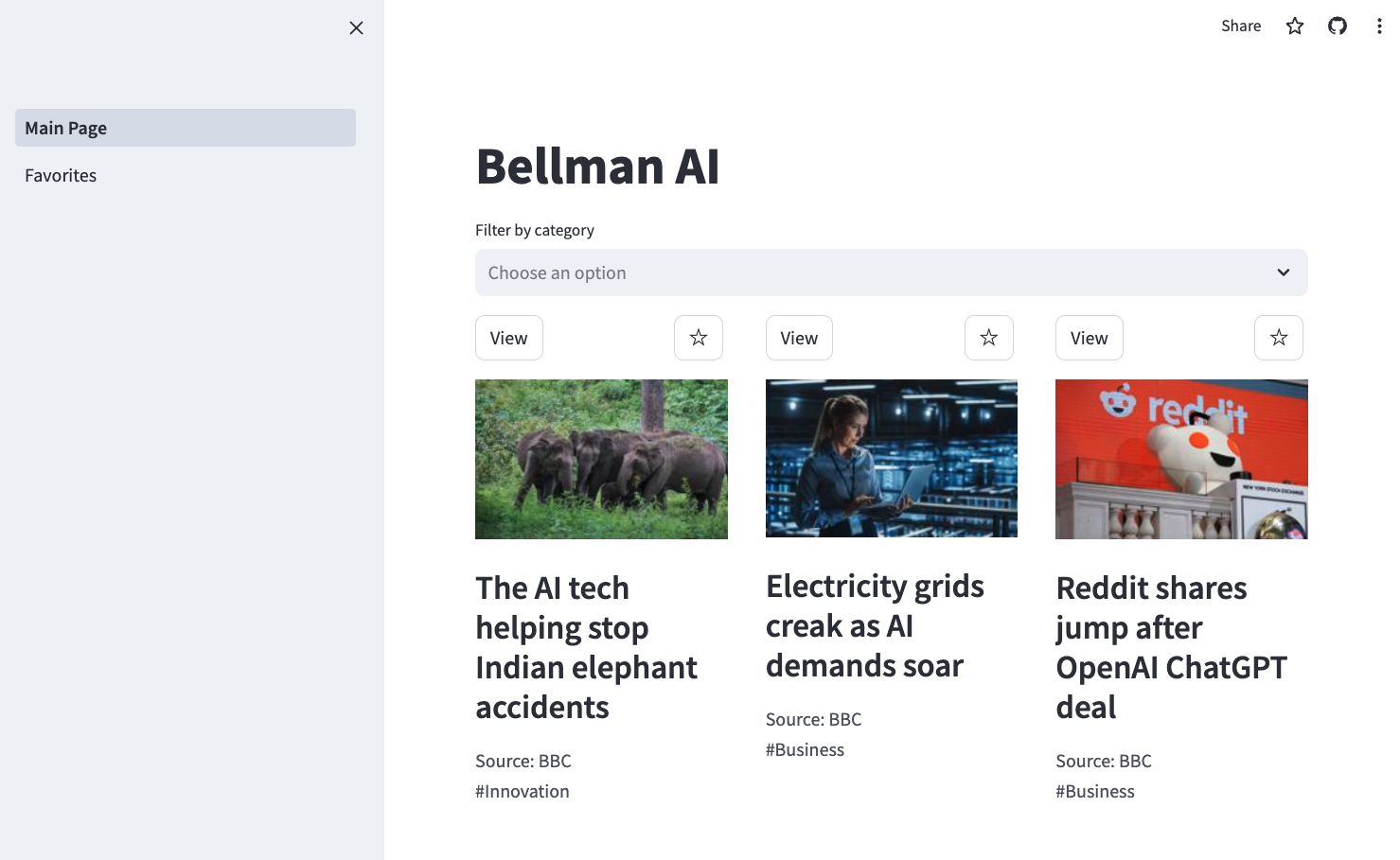The width and height of the screenshot is (1400, 860).
Task: Open the Main Page navigation item
Action: [x=186, y=128]
